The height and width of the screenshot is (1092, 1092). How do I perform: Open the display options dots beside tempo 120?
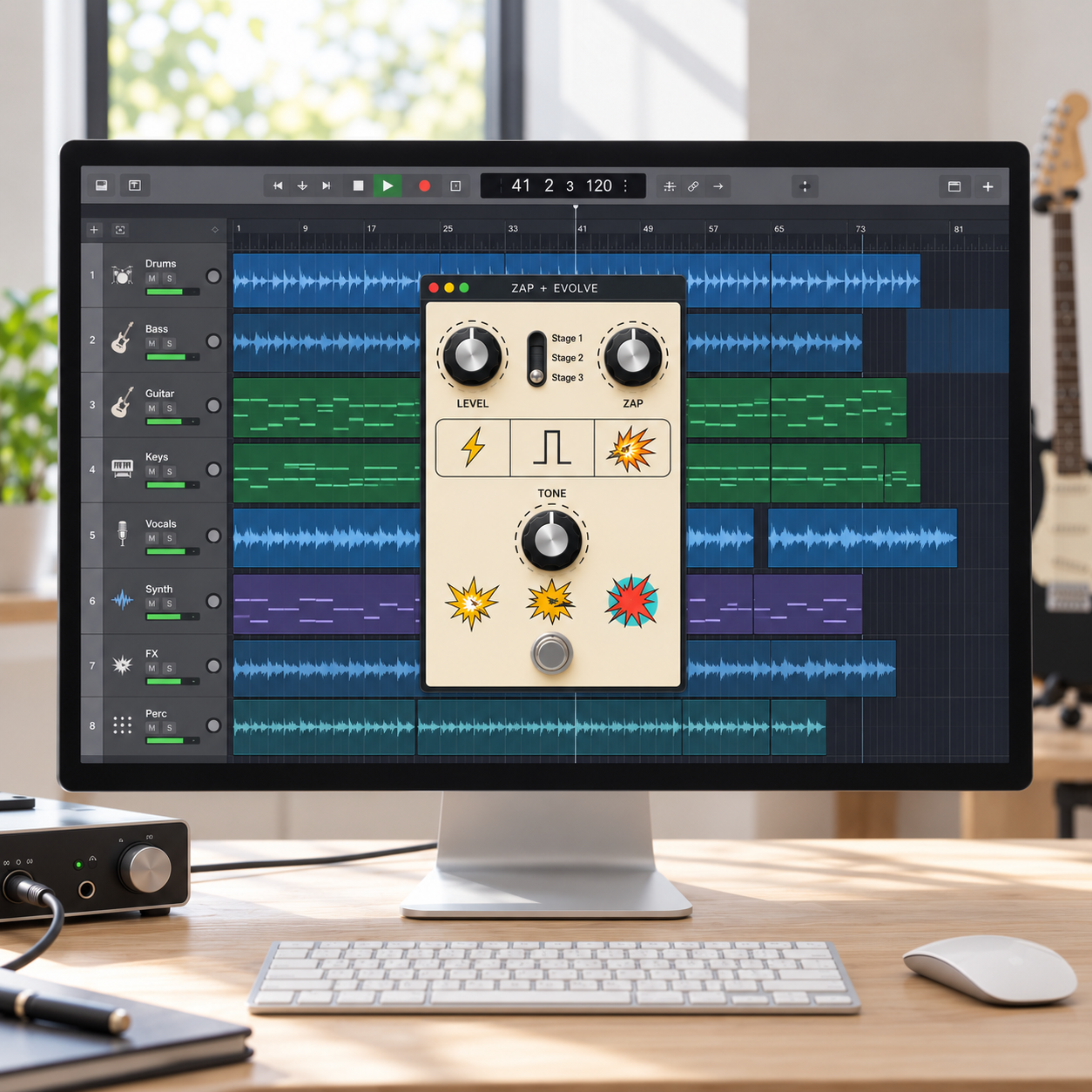[625, 185]
